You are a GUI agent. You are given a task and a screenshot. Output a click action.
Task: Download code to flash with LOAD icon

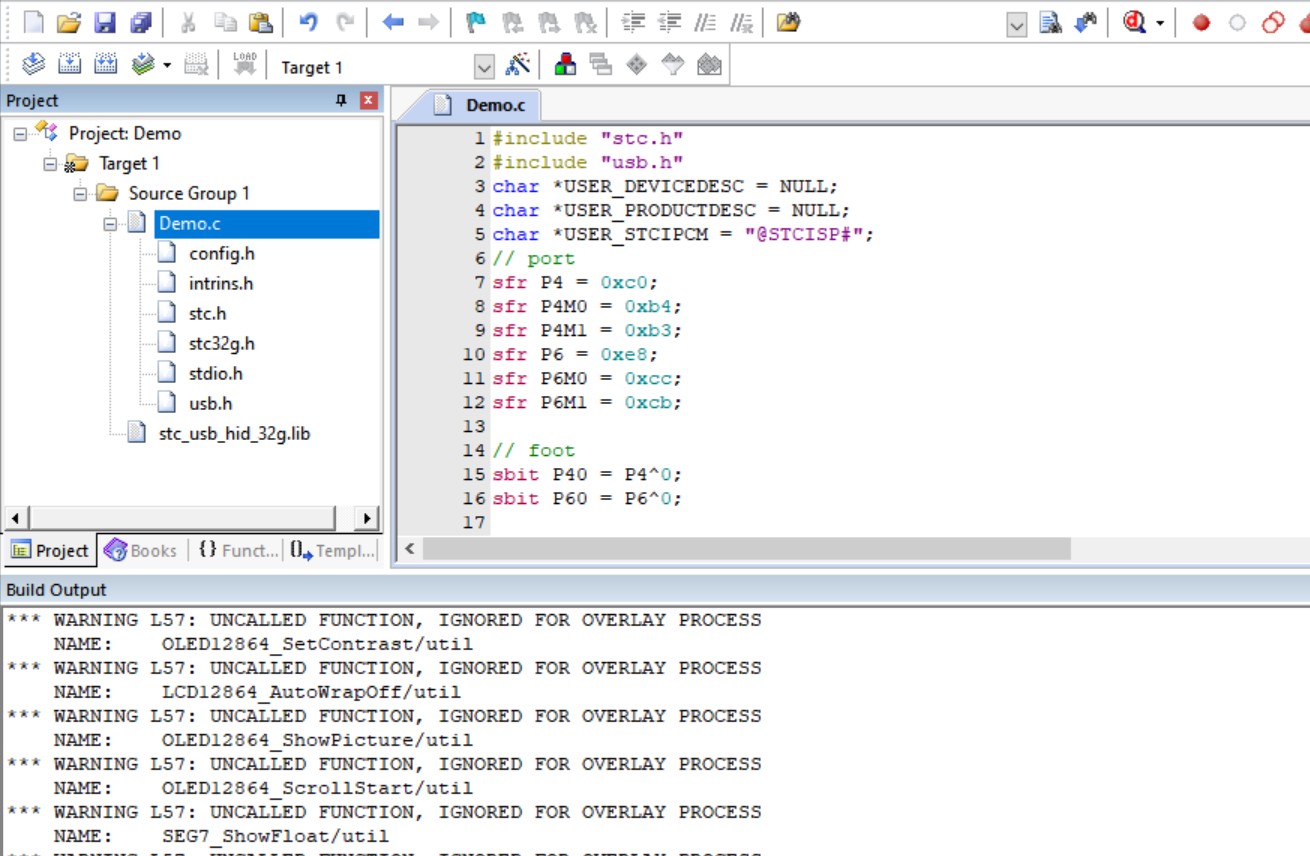pos(245,65)
